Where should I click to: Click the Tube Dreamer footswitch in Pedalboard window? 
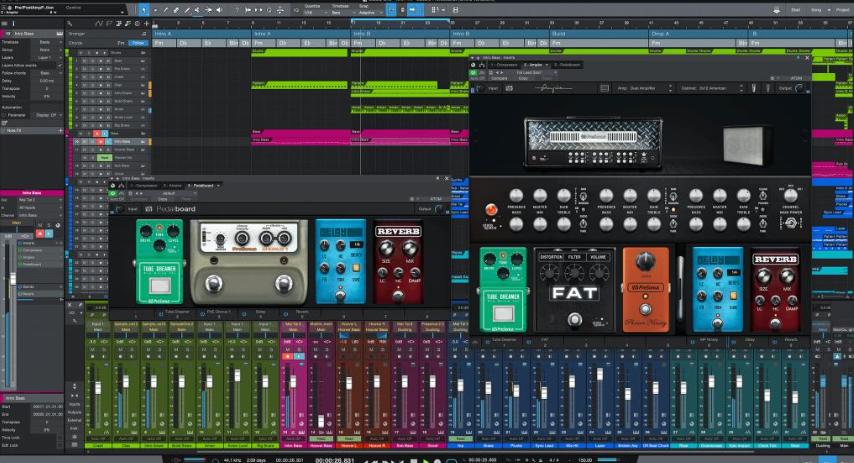[x=160, y=285]
